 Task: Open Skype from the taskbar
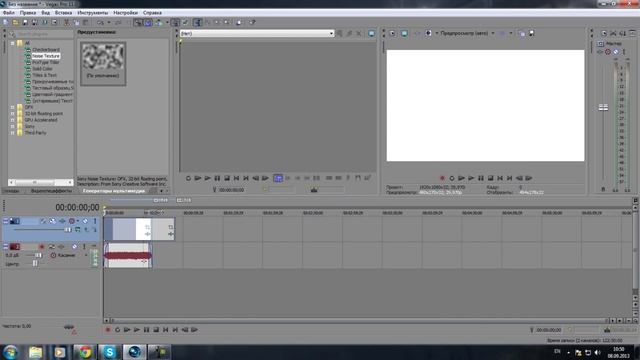109,352
